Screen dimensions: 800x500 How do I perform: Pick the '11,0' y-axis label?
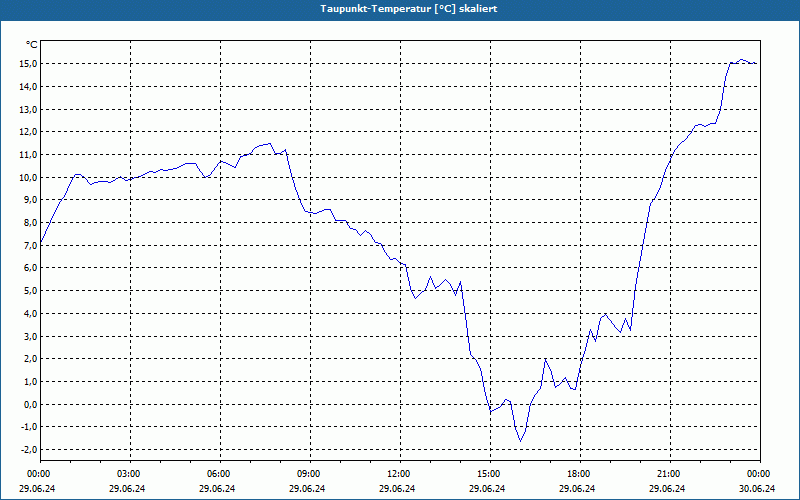[x=28, y=155]
